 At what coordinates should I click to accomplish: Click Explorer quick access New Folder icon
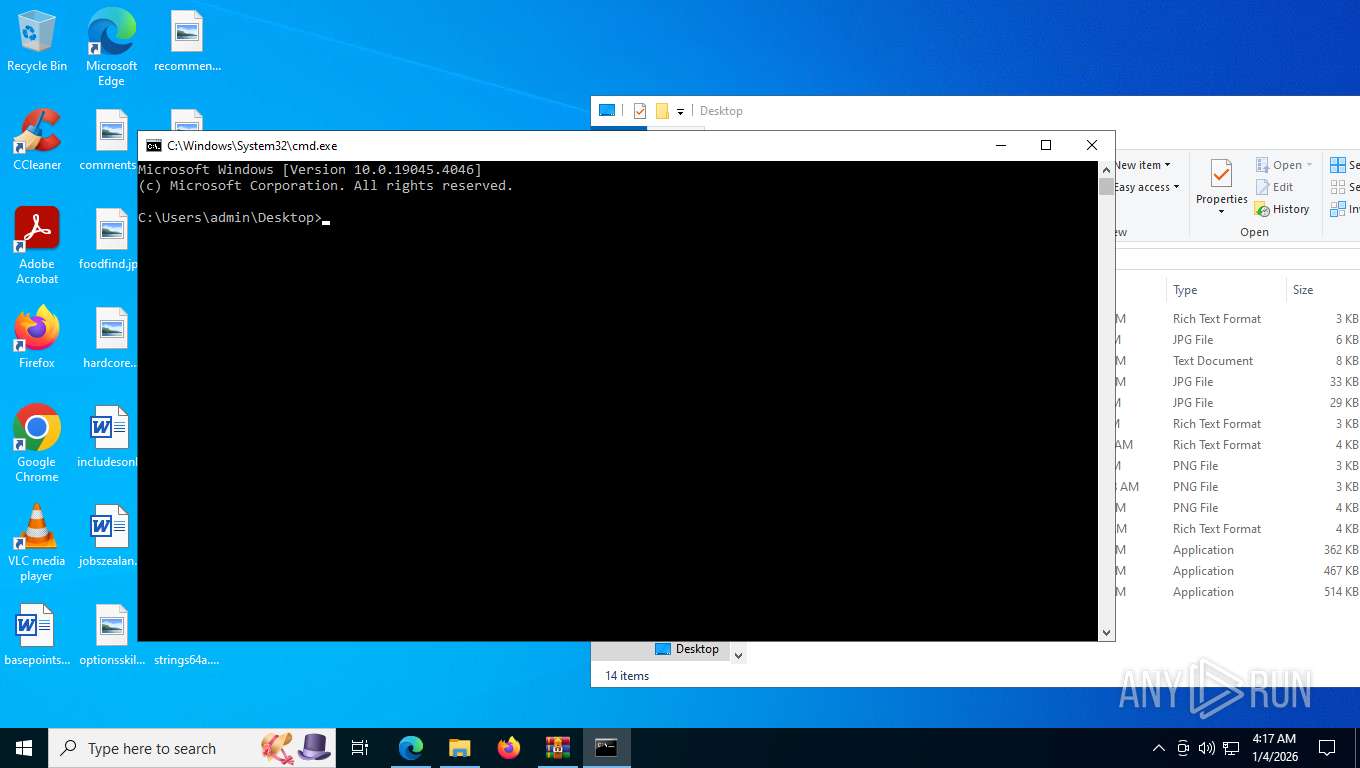[662, 111]
